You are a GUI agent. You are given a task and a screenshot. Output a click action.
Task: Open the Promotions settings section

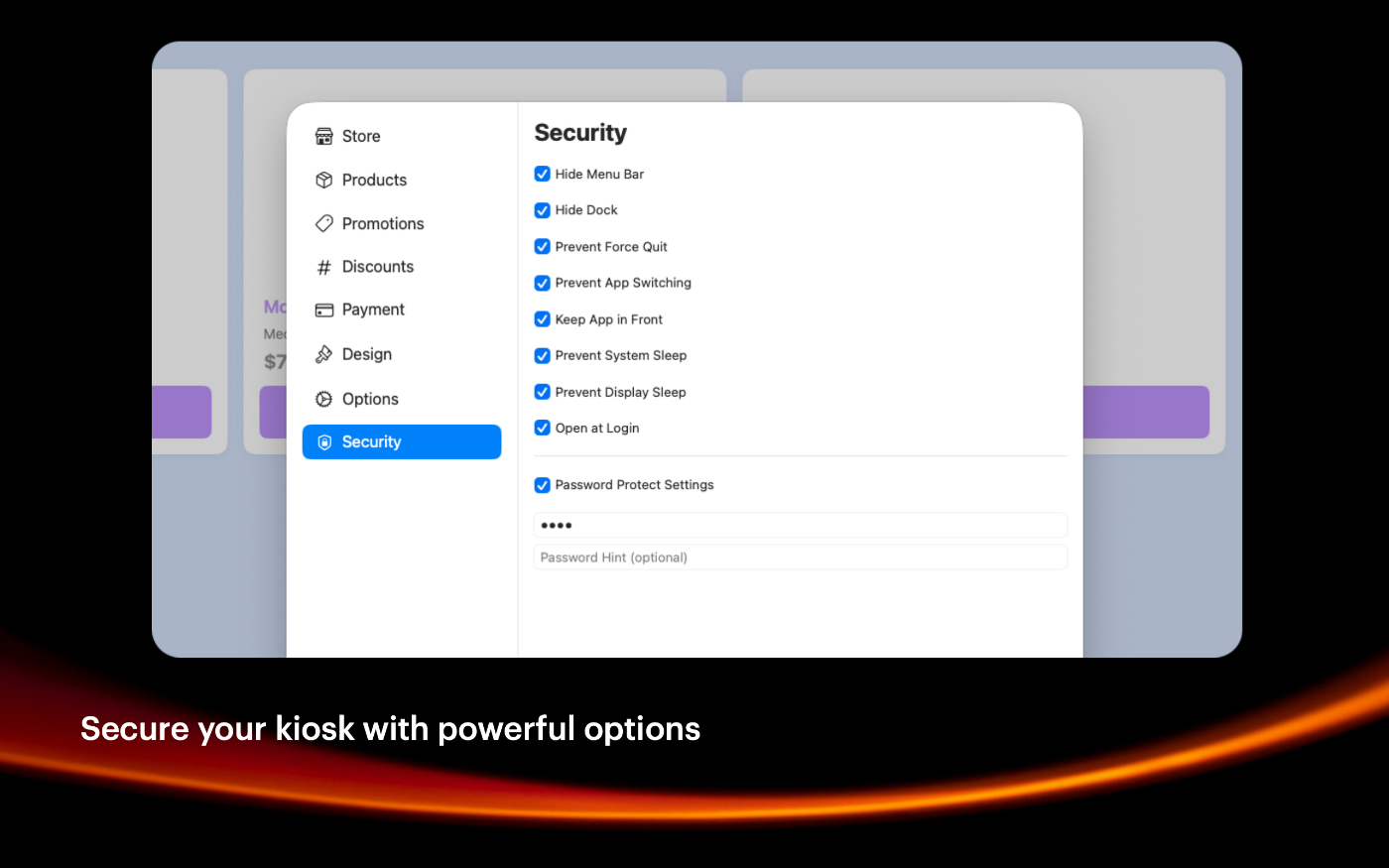click(x=383, y=224)
